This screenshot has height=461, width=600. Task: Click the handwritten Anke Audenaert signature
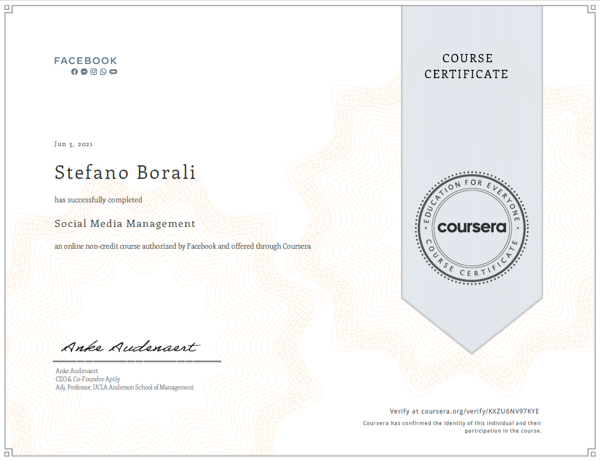[130, 347]
